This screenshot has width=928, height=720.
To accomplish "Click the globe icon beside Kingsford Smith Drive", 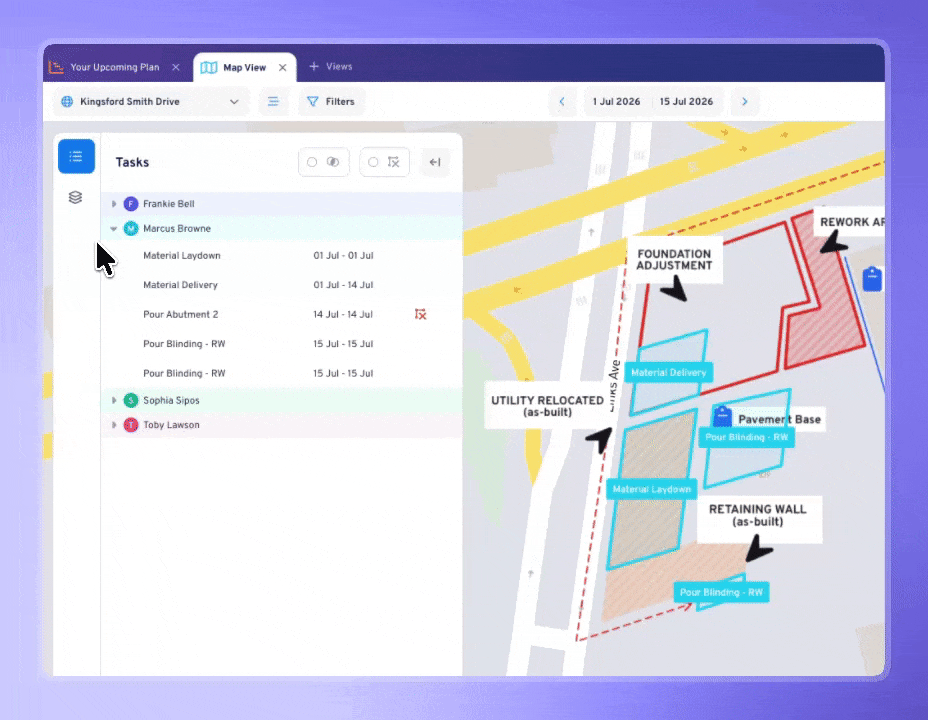I will (x=67, y=102).
